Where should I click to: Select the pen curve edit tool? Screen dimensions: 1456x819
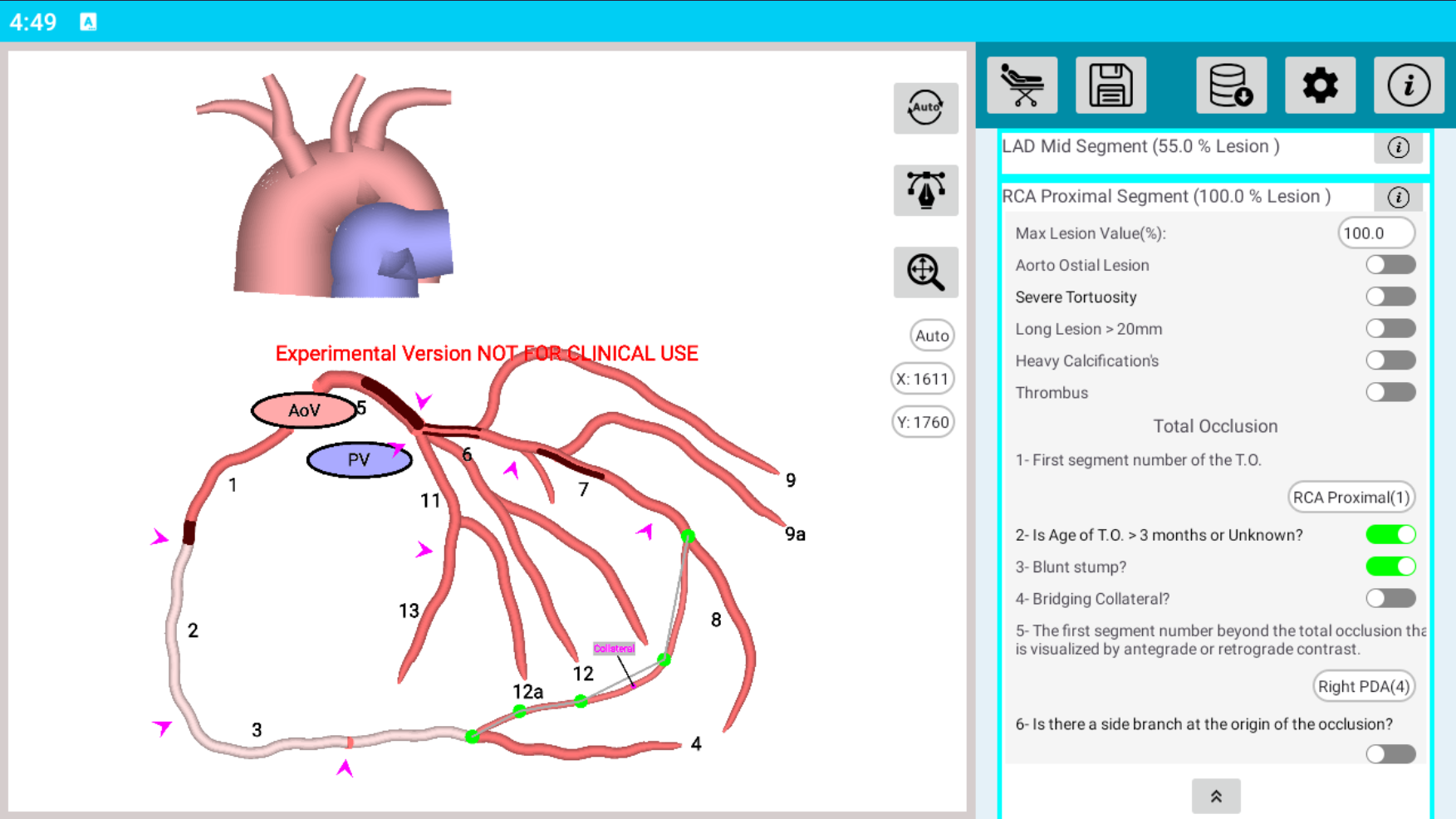point(925,190)
